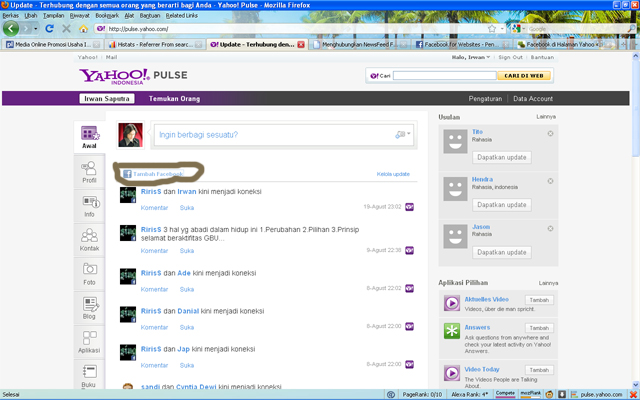The height and width of the screenshot is (400, 640).
Task: Open the Profil icon in the sidebar
Action: 89,172
